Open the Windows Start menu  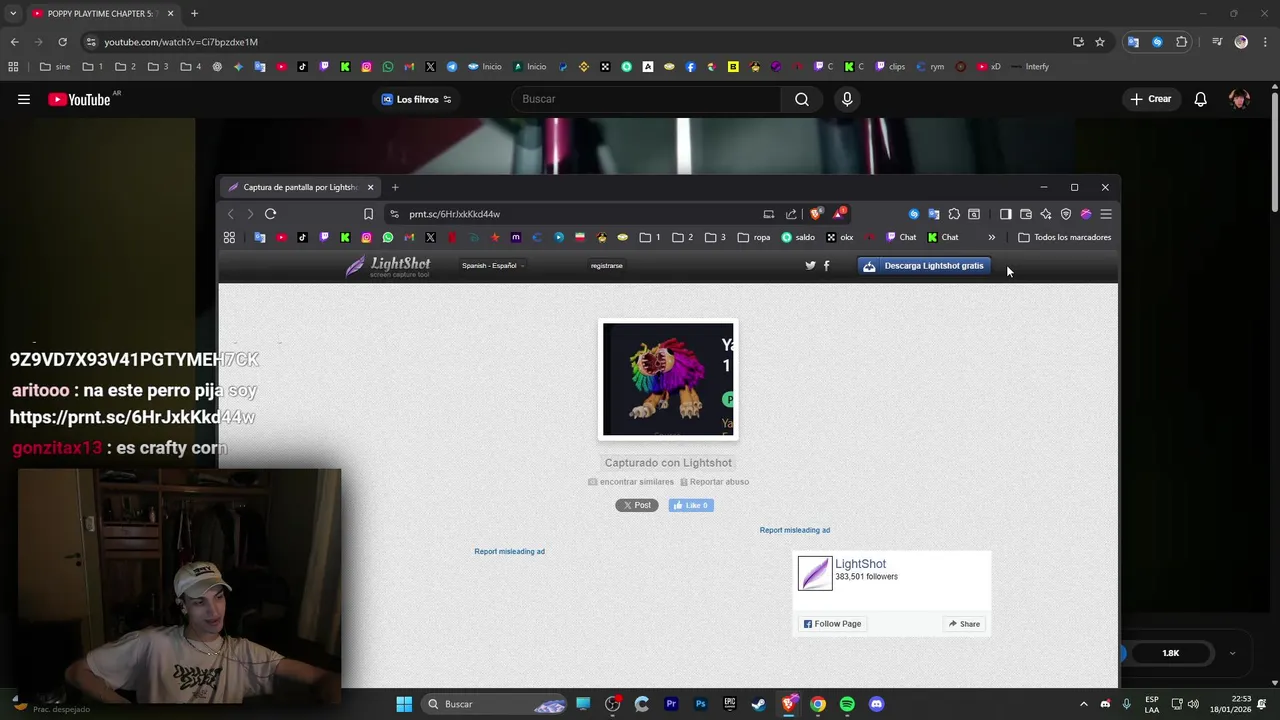click(x=404, y=704)
